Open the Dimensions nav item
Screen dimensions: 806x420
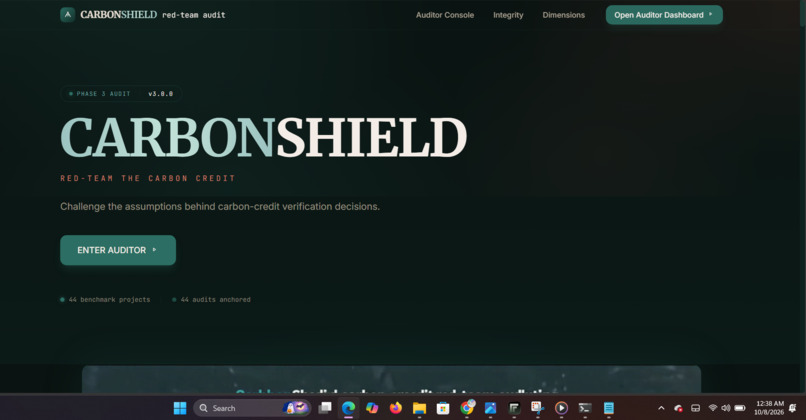point(563,15)
